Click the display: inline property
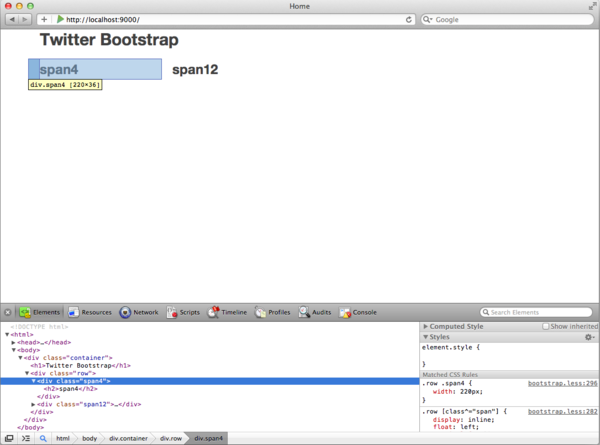 click(463, 420)
